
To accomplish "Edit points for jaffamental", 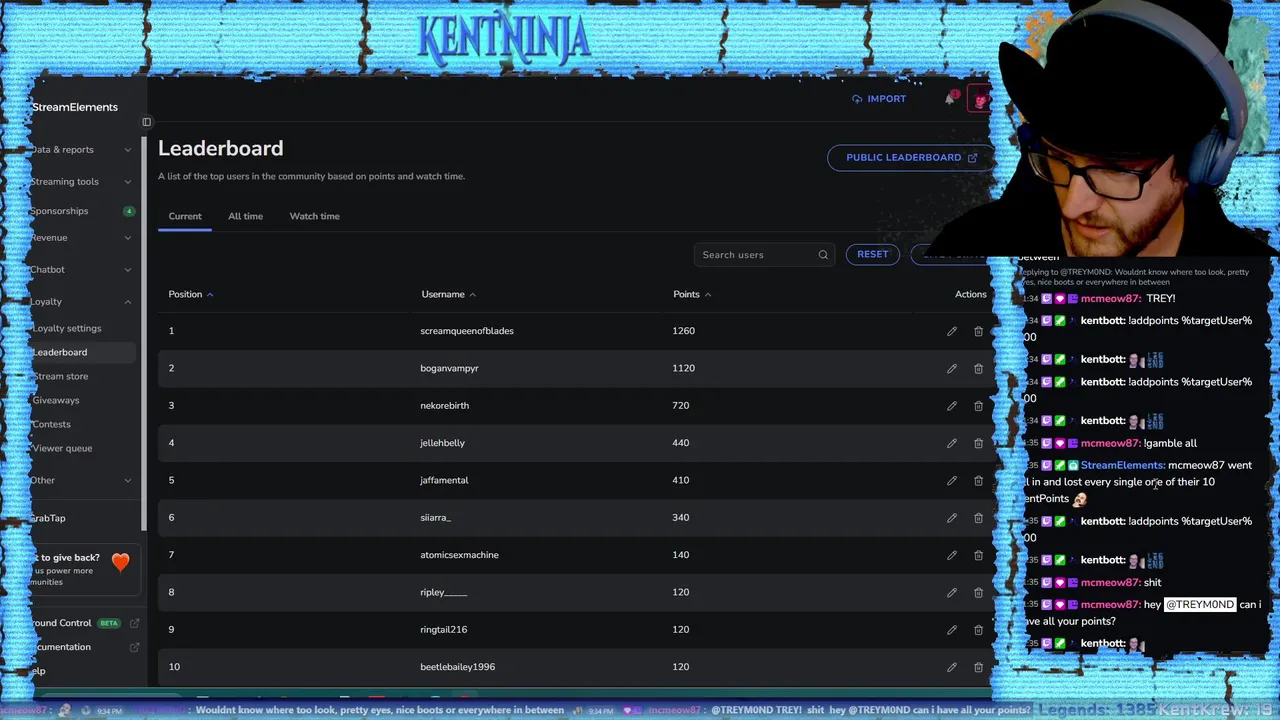I will point(952,480).
